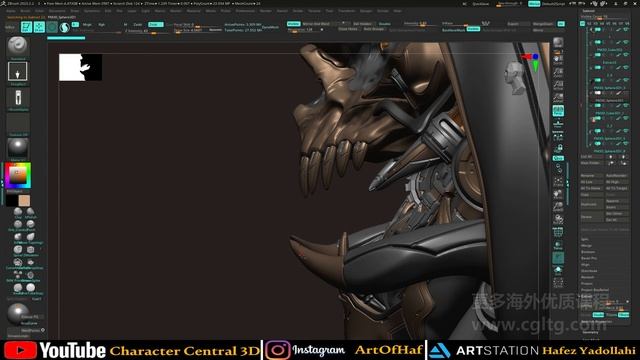640x360 pixels.
Task: Click the Del Hidden button
Action: click(362, 24)
